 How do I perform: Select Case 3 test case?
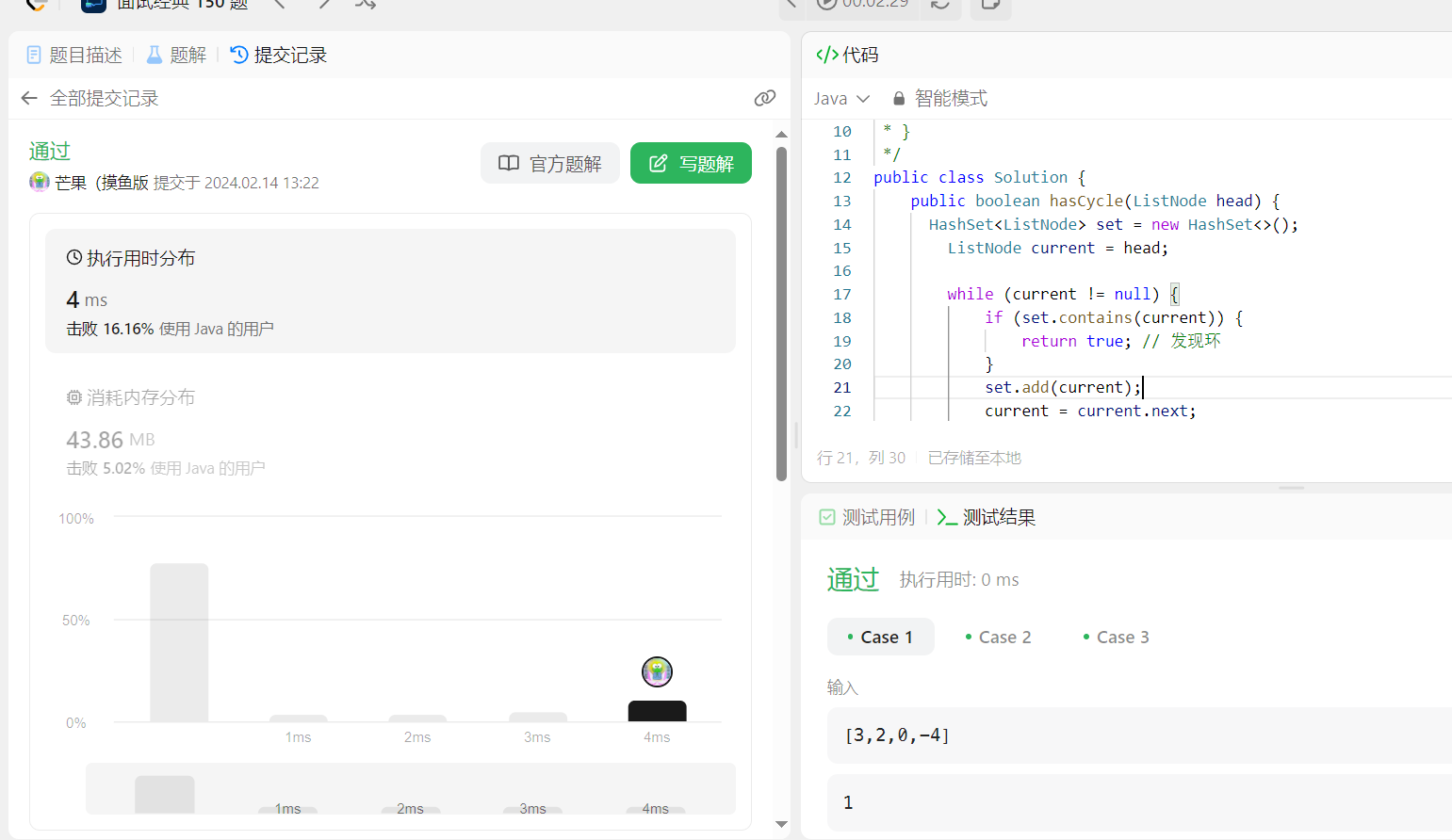click(1116, 637)
